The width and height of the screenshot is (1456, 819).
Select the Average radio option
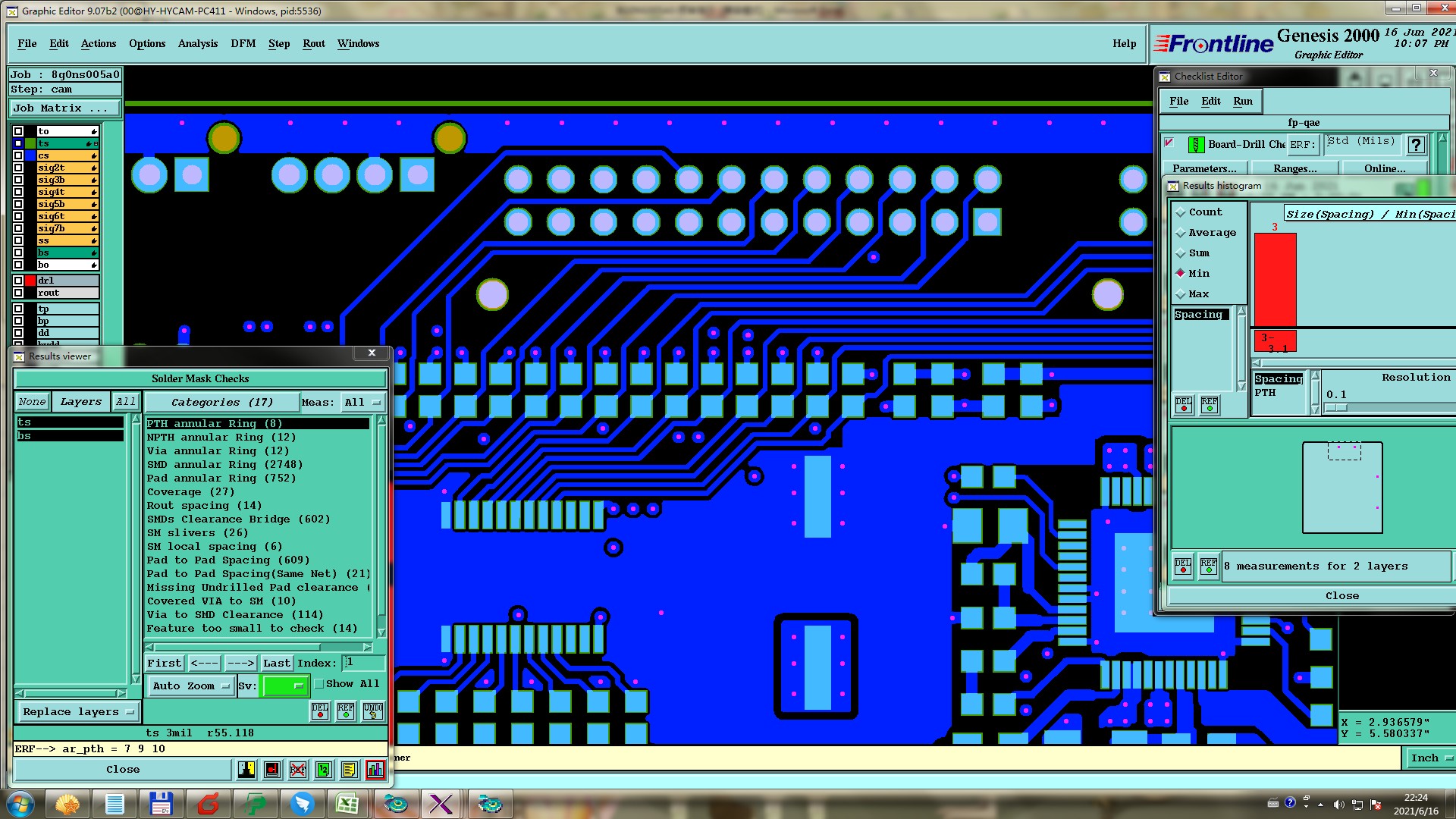coord(1181,233)
